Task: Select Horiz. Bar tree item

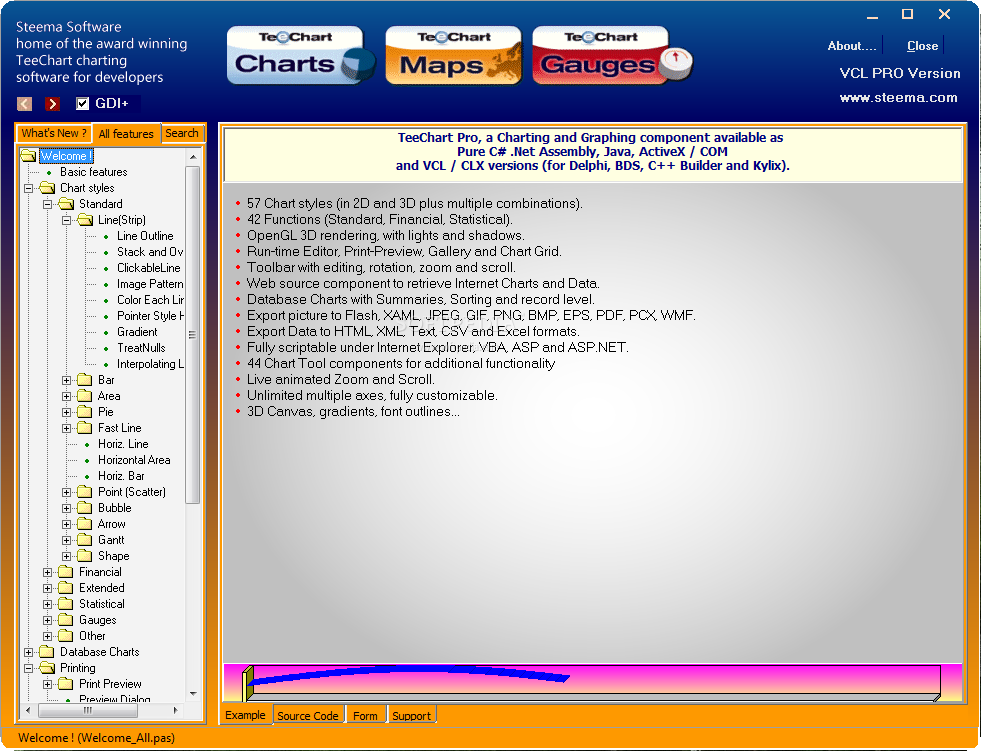Action: [121, 476]
